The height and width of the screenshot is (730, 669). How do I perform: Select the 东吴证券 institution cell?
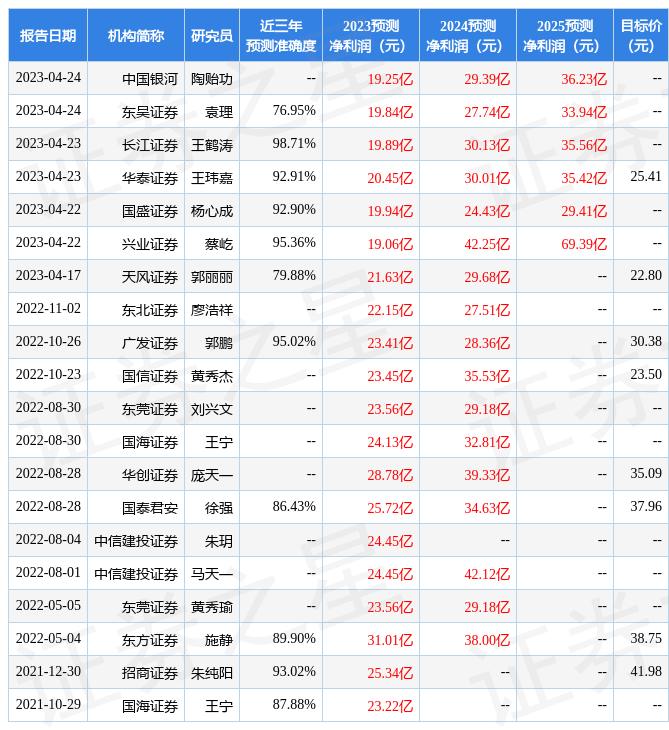150,112
